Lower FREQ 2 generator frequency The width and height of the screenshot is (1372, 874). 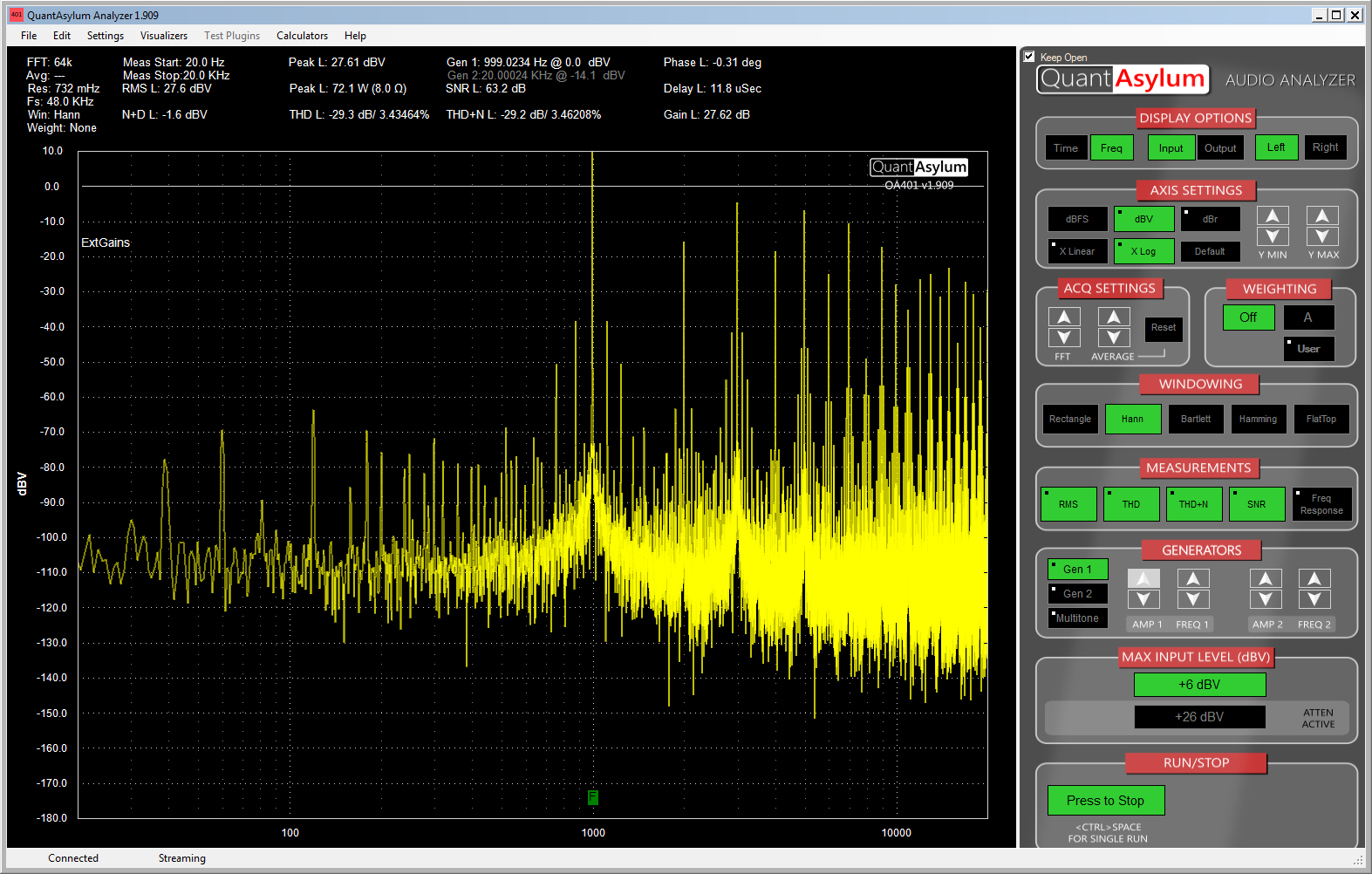tap(1314, 599)
